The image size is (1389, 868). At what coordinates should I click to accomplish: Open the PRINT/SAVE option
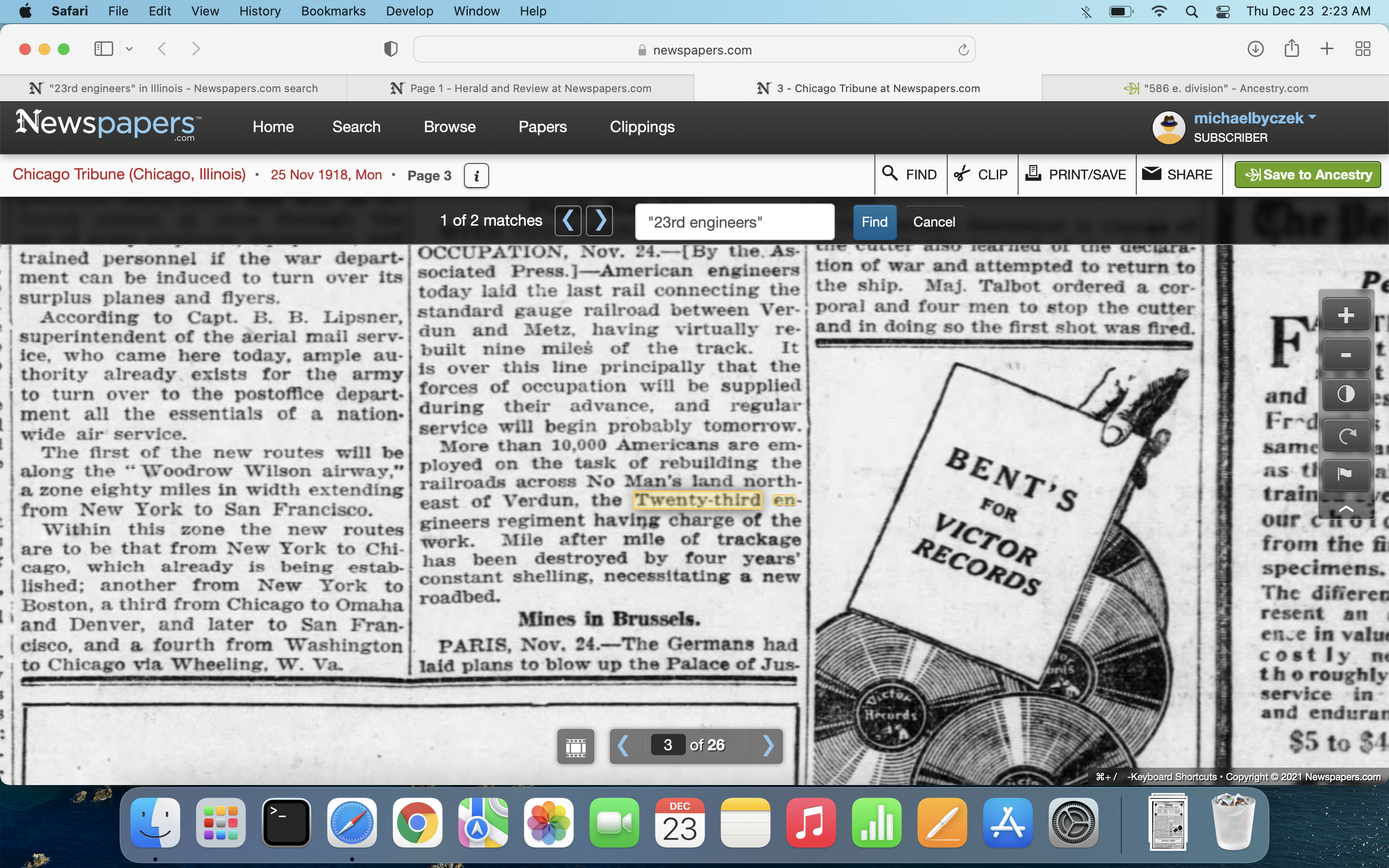pos(1076,175)
